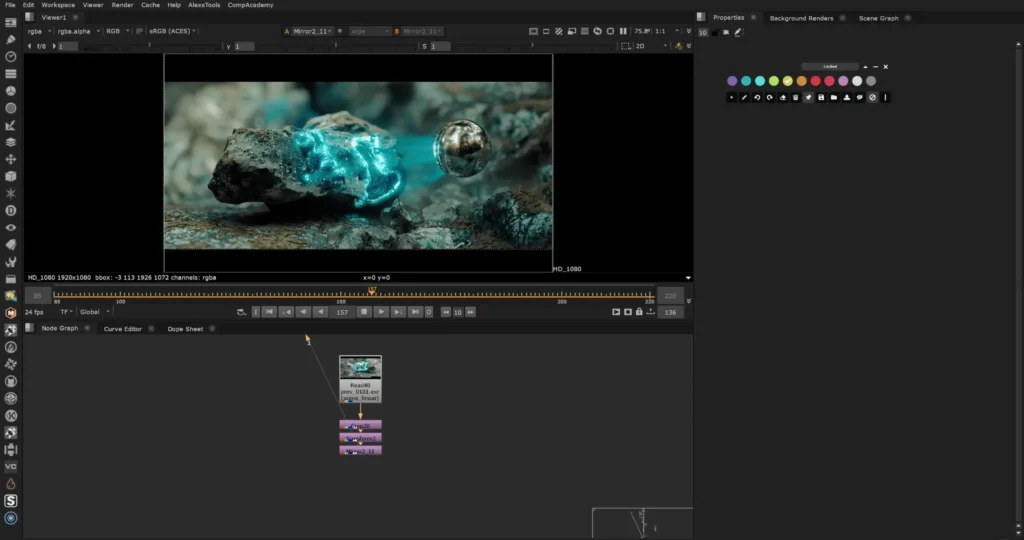Viewport: 1024px width, 540px height.
Task: Click the pencil edit icon in Properties
Action: pyautogui.click(x=738, y=32)
